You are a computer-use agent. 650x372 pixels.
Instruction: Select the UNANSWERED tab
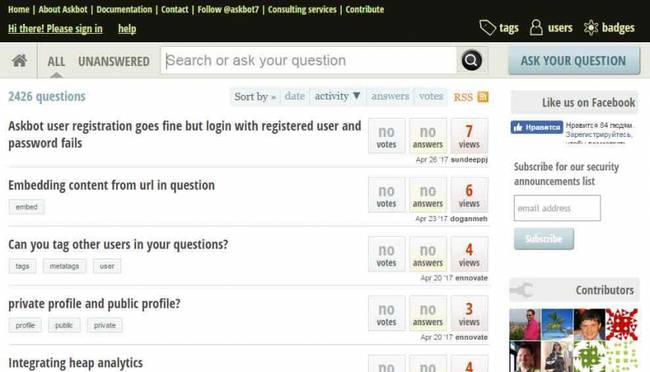(114, 61)
